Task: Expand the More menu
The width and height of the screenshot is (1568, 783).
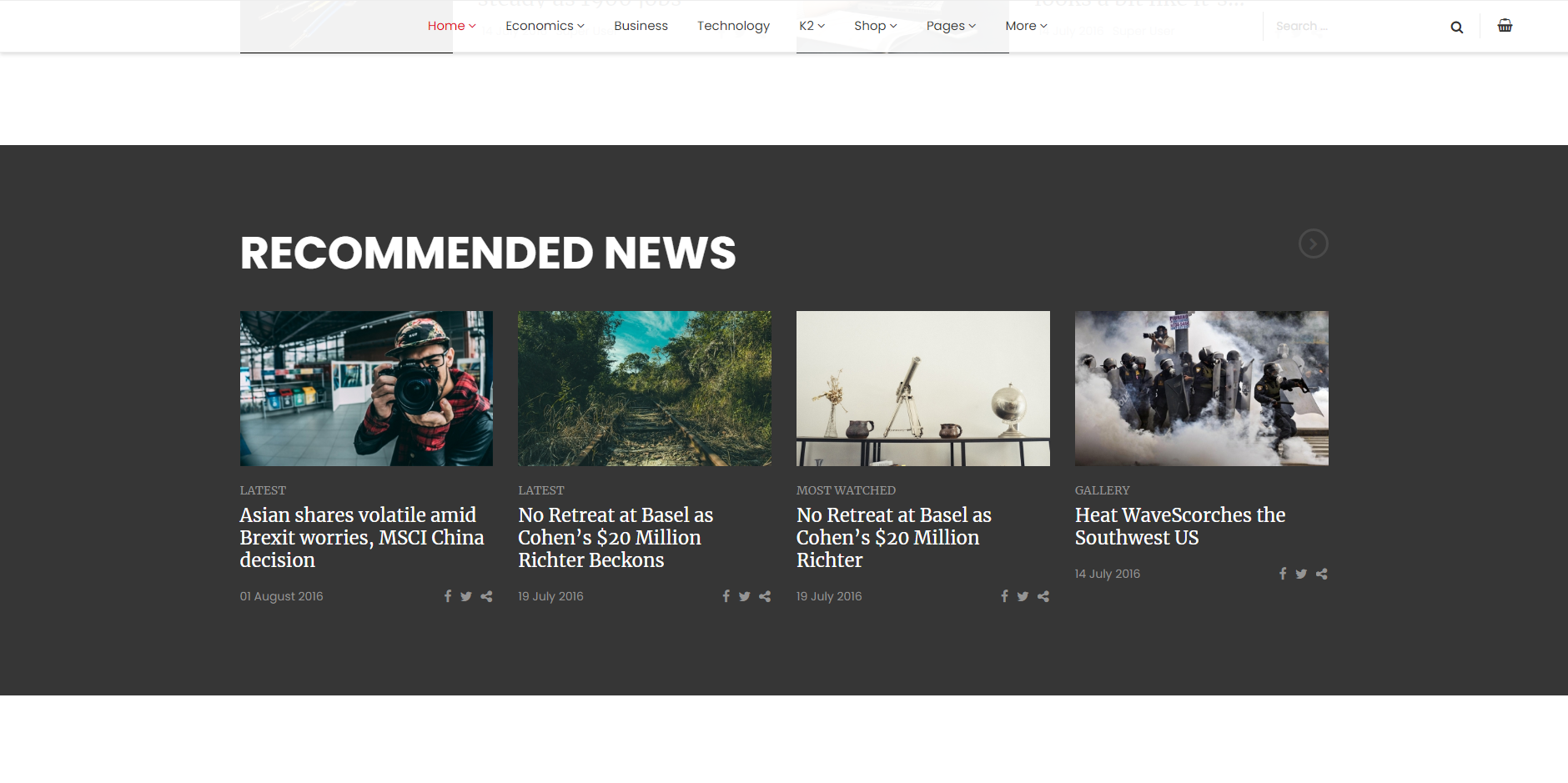Action: click(1026, 26)
